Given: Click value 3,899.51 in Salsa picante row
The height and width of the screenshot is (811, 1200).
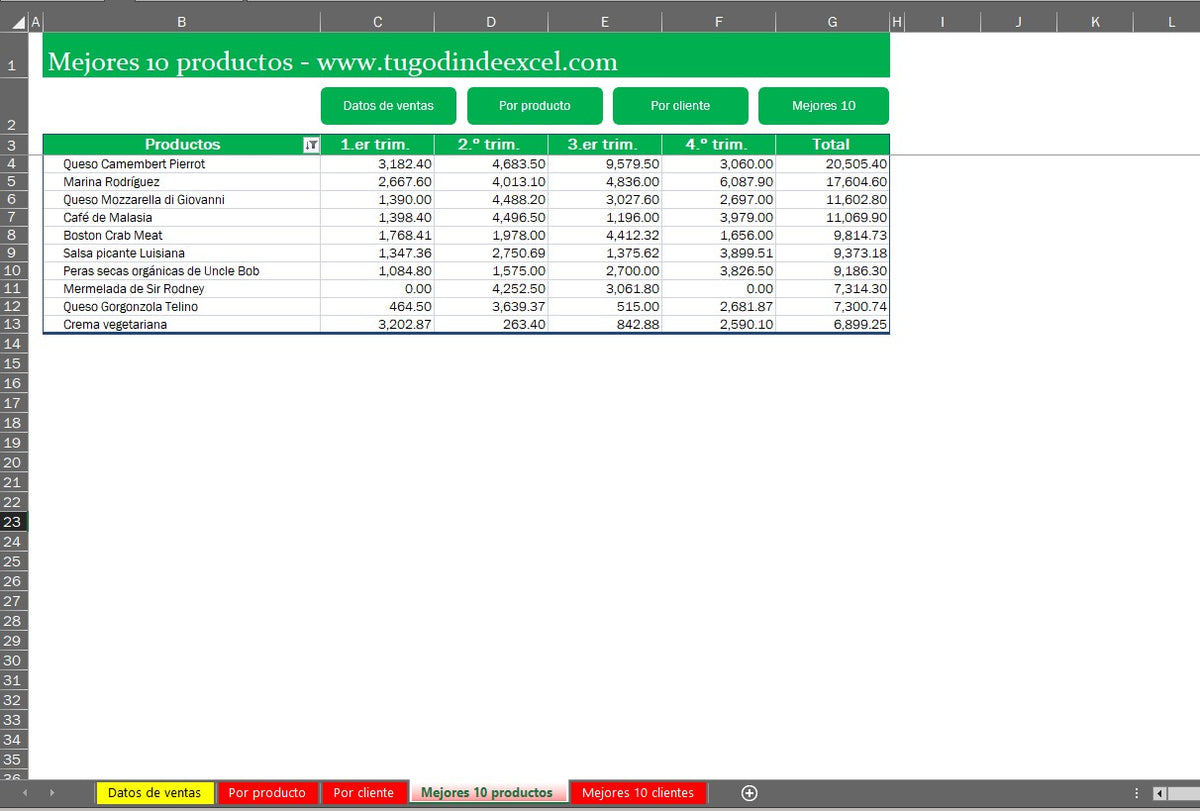Looking at the screenshot, I should (x=718, y=253).
